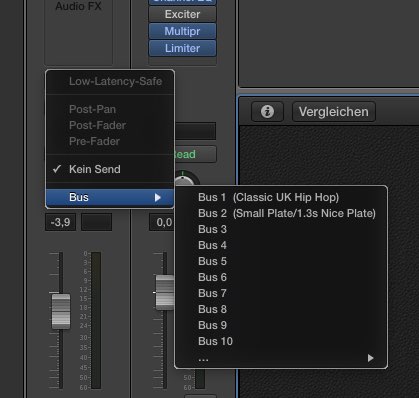Open the Exciter plug-in slot
This screenshot has width=419, height=398.
click(x=182, y=14)
